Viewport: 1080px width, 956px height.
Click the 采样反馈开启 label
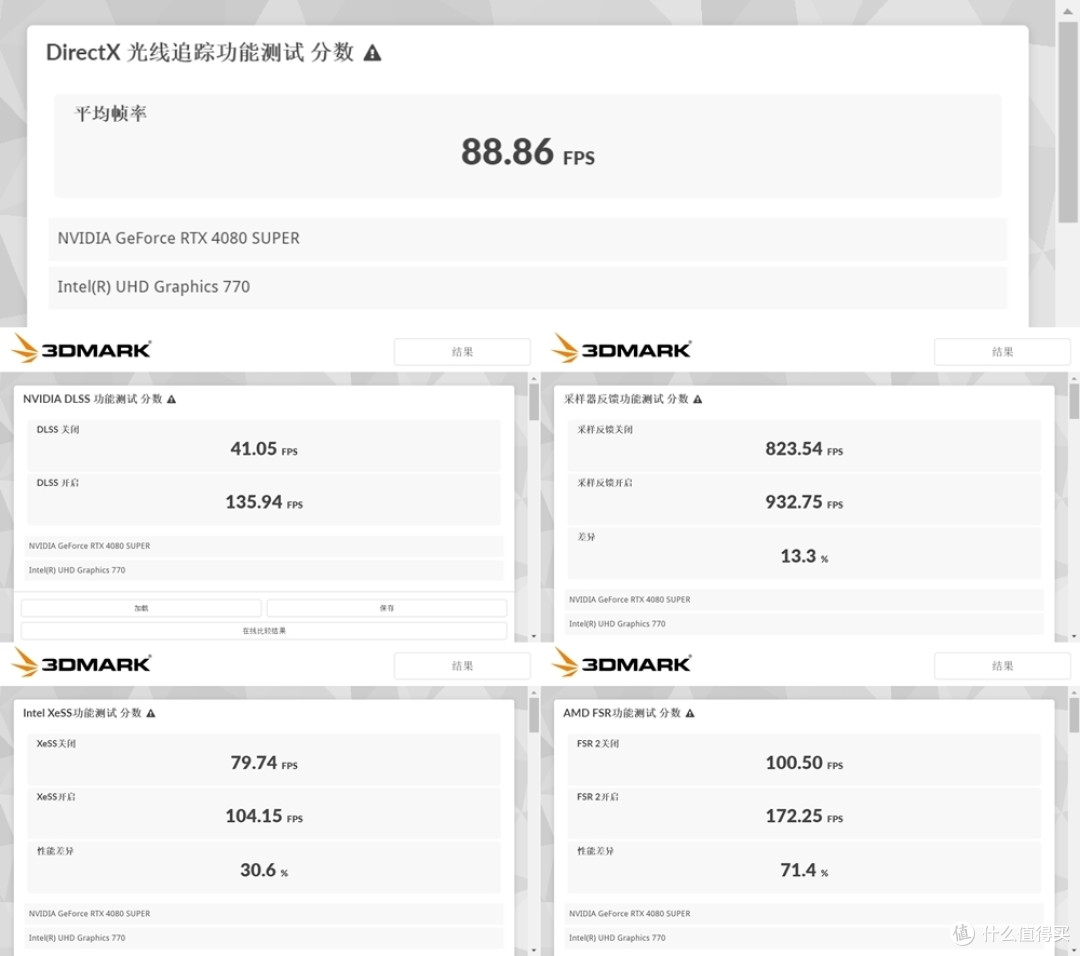(x=605, y=483)
